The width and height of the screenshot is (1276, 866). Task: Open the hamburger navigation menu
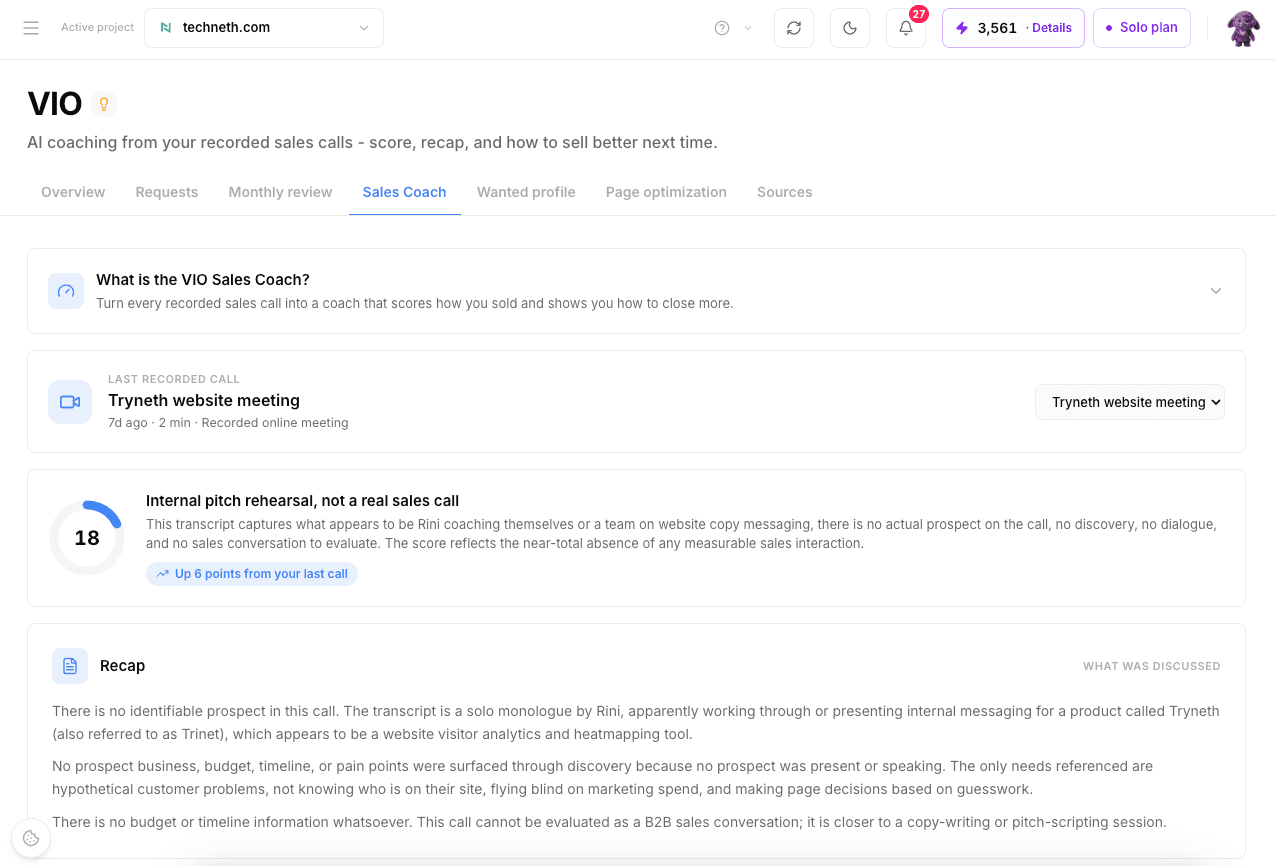31,28
